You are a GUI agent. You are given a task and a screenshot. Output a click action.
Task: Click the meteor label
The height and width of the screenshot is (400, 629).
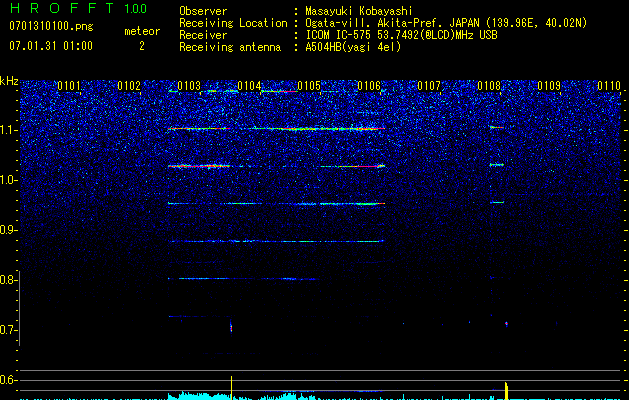(x=142, y=31)
